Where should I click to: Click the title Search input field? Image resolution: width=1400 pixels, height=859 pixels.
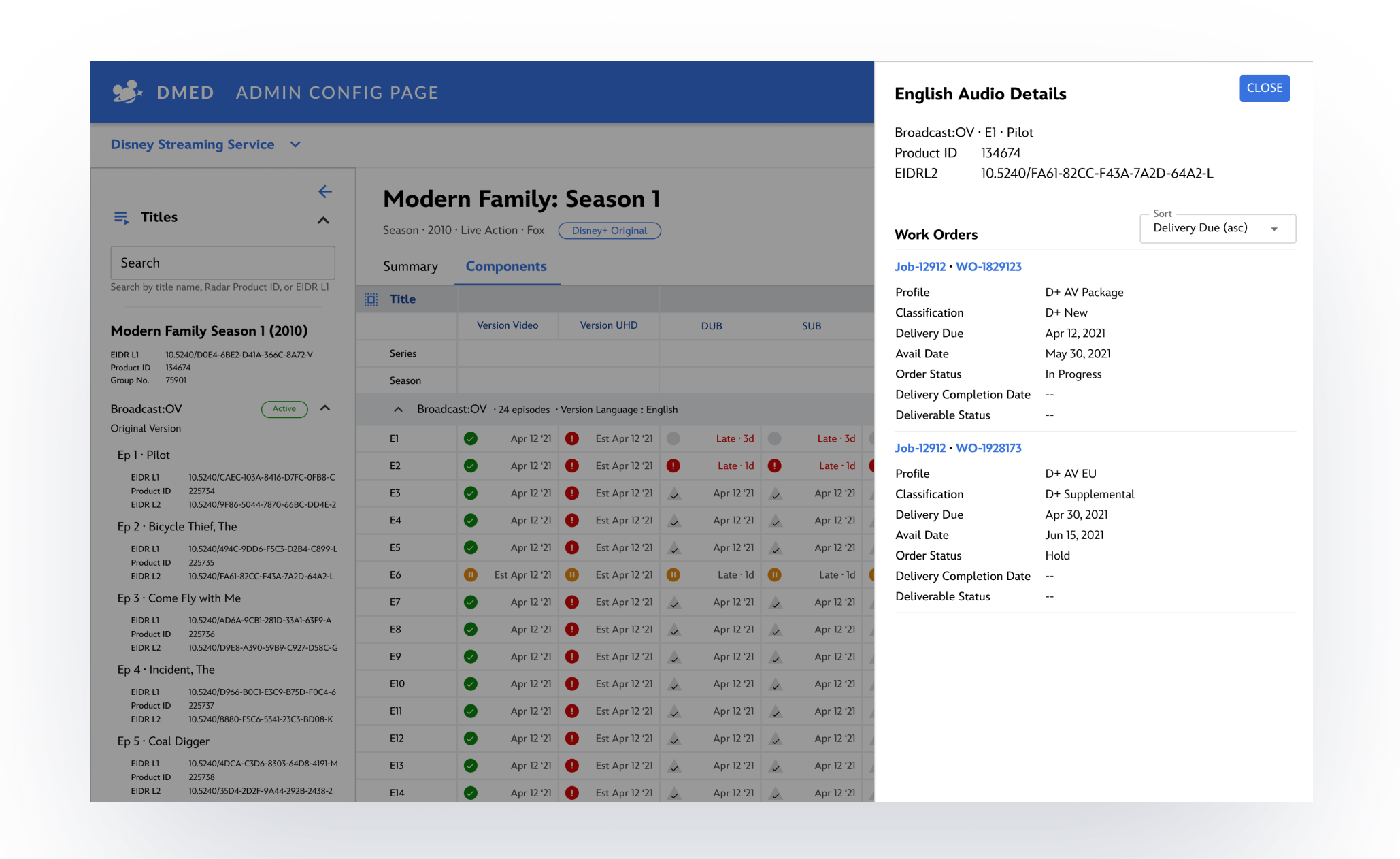pos(222,263)
